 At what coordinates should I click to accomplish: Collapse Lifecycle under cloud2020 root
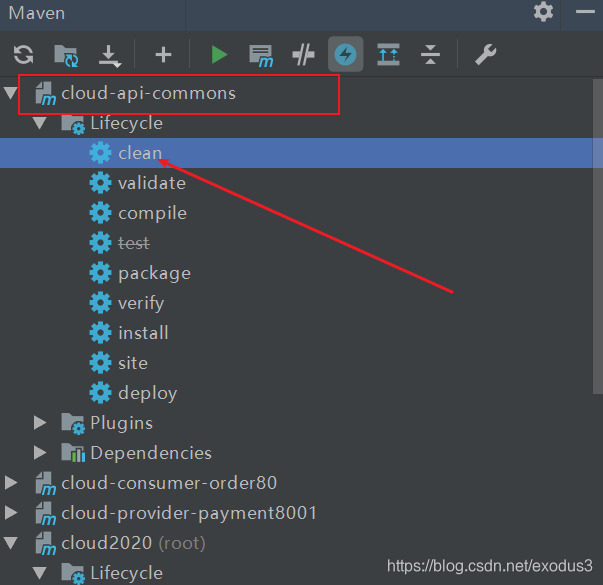pyautogui.click(x=40, y=573)
